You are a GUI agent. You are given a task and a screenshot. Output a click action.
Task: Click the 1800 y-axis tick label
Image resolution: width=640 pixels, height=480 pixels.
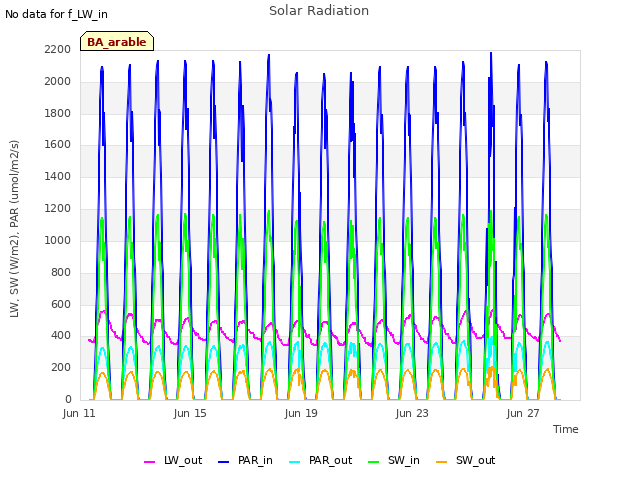pyautogui.click(x=58, y=113)
